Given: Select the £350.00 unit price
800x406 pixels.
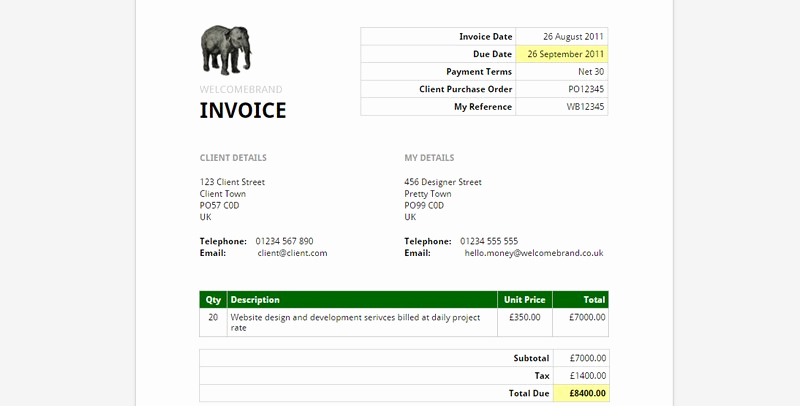Looking at the screenshot, I should tap(524, 317).
